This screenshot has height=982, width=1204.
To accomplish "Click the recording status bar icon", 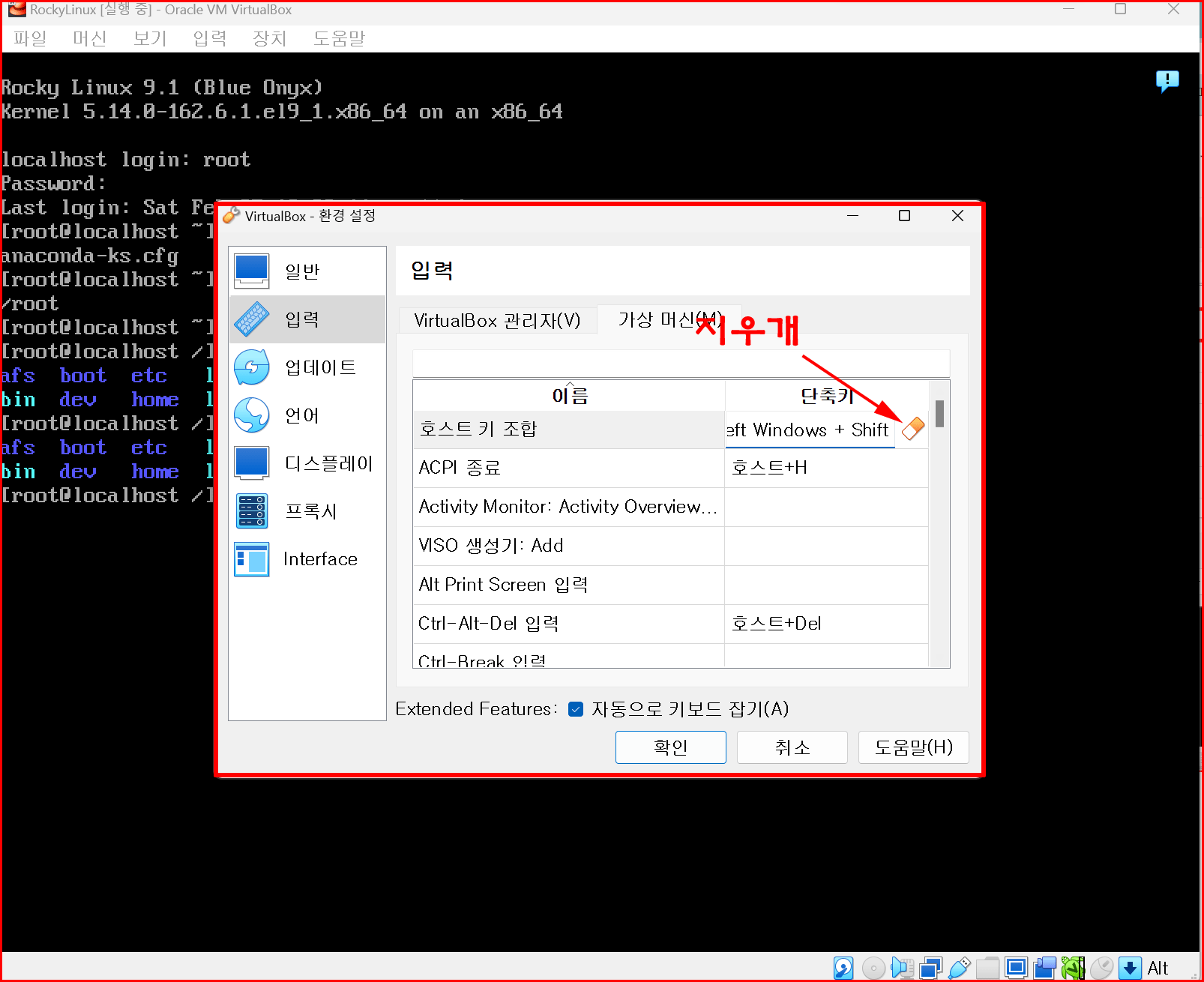I will pyautogui.click(x=1044, y=968).
